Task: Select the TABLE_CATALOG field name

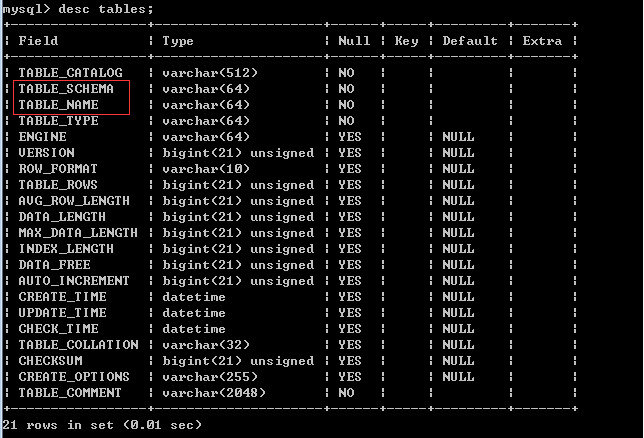Action: [70, 73]
